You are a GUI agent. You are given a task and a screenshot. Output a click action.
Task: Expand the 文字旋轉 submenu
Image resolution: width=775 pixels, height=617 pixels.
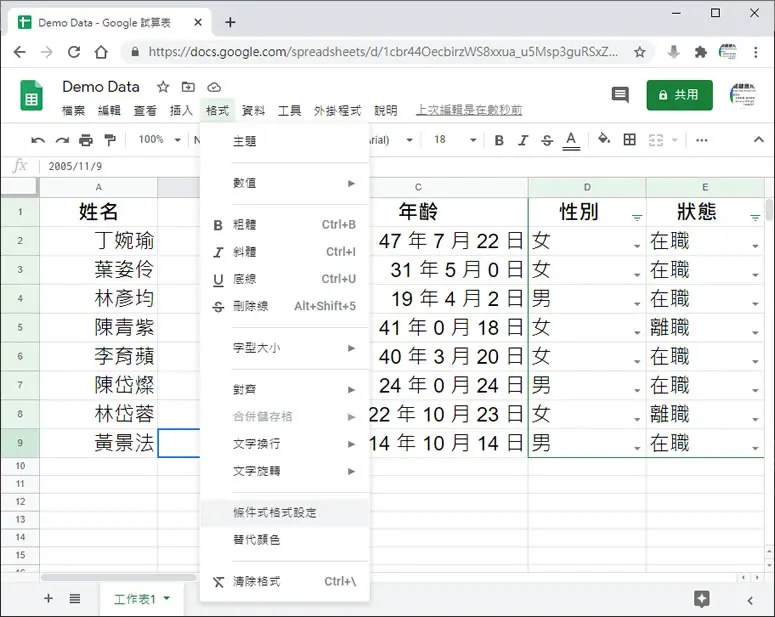(x=284, y=471)
